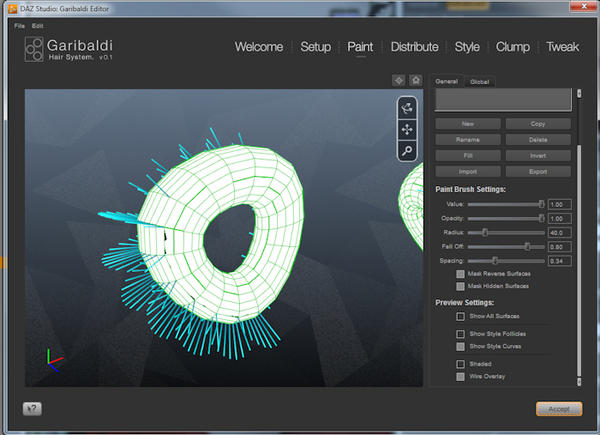Viewport: 600px width, 435px height.
Task: Click the Fall Off input field showing 0.80
Action: click(559, 247)
